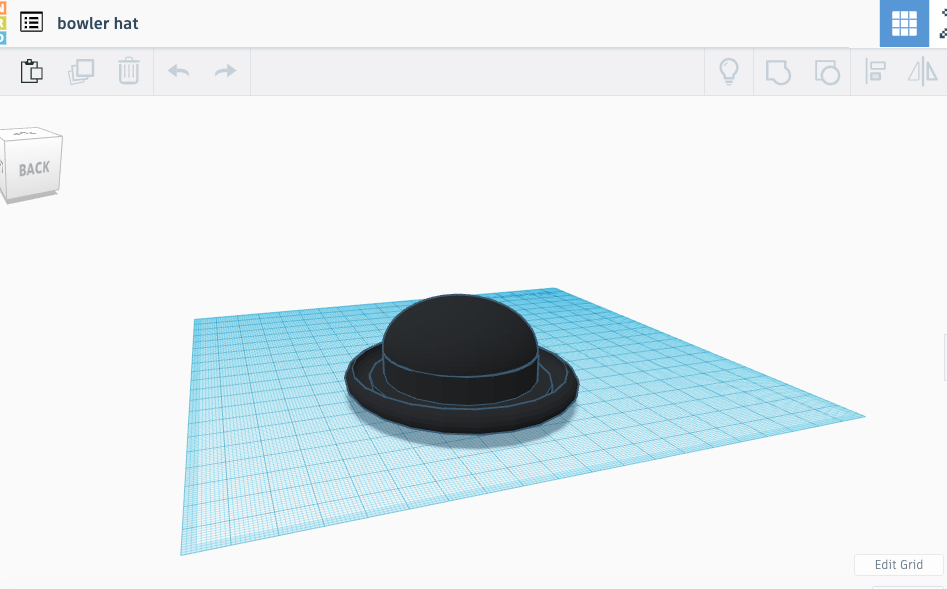Click the Group shapes icon

(778, 72)
